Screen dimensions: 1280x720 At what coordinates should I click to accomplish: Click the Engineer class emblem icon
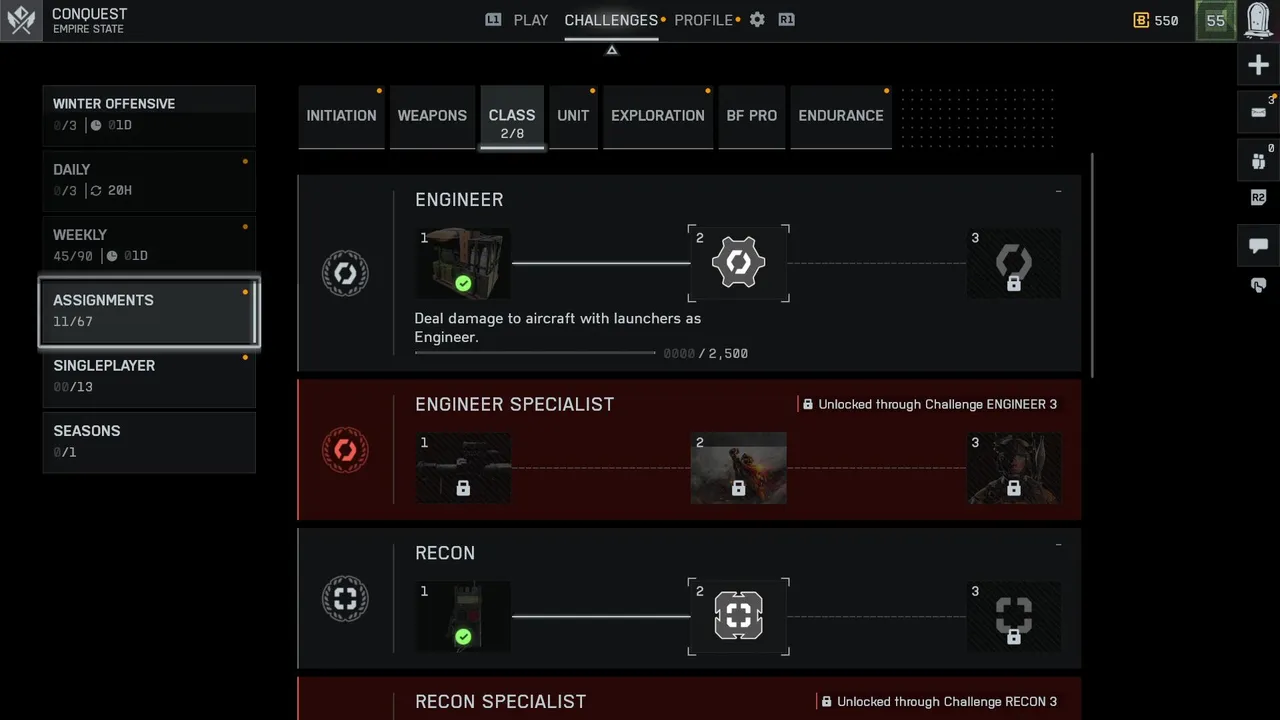pos(345,273)
